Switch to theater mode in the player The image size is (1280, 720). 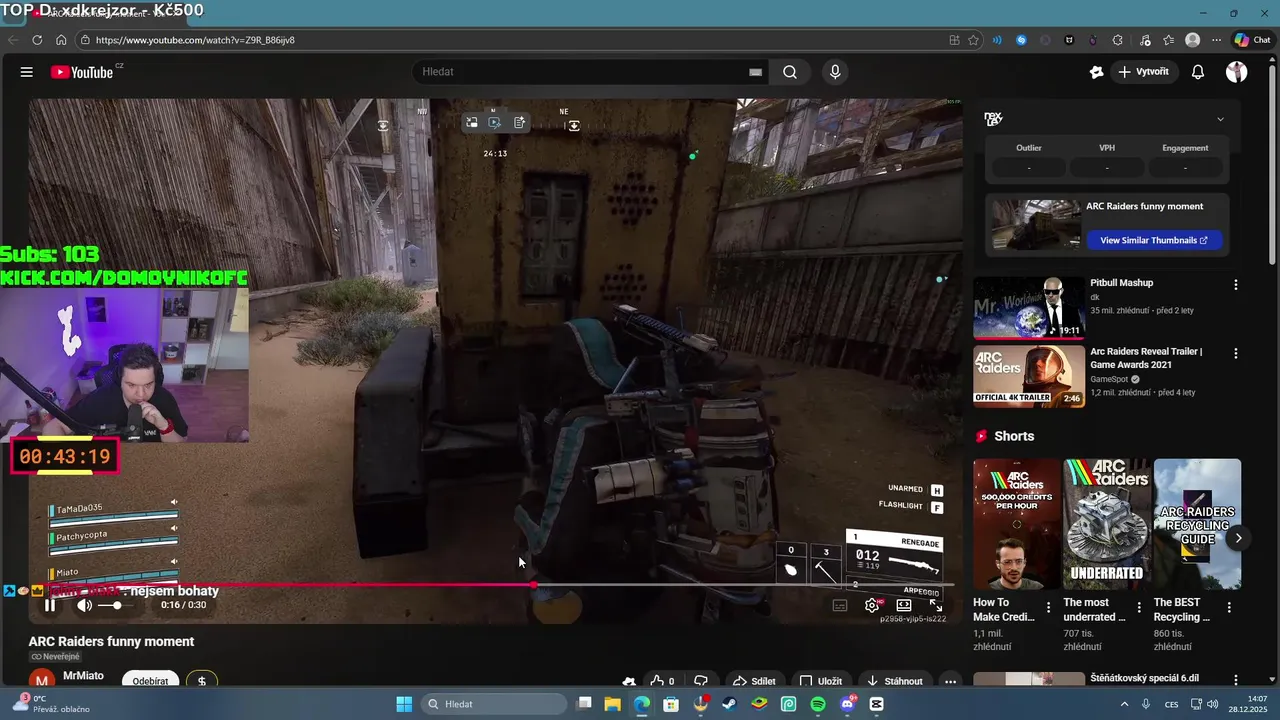click(904, 605)
